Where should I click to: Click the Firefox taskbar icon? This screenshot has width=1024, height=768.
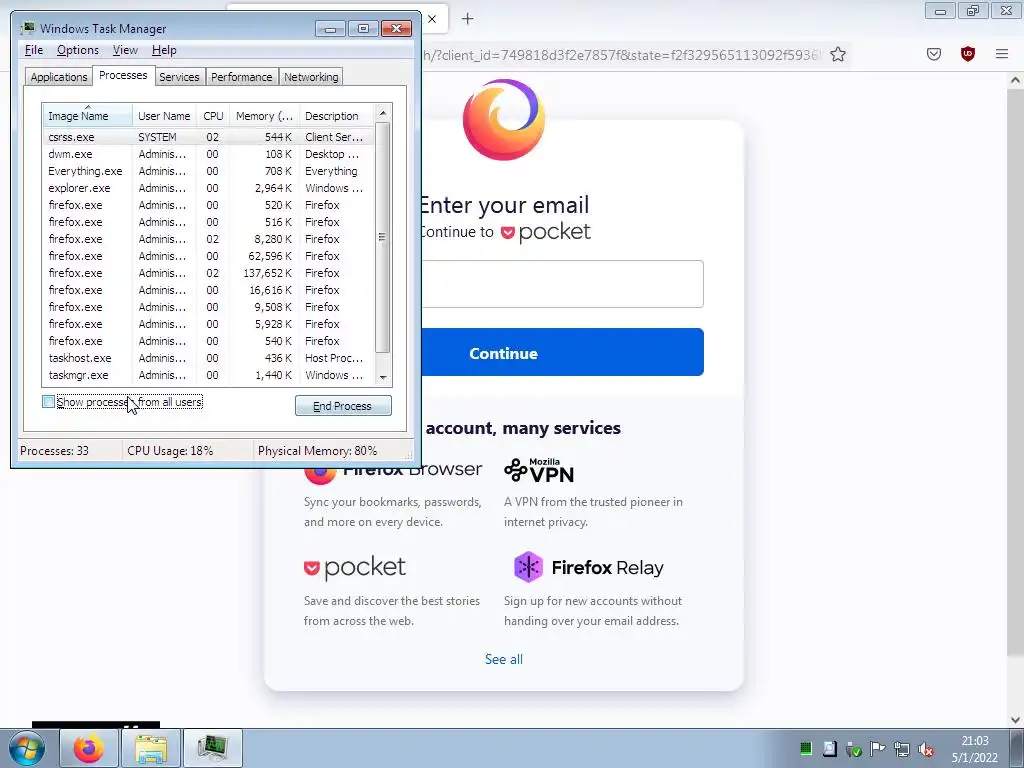point(89,748)
